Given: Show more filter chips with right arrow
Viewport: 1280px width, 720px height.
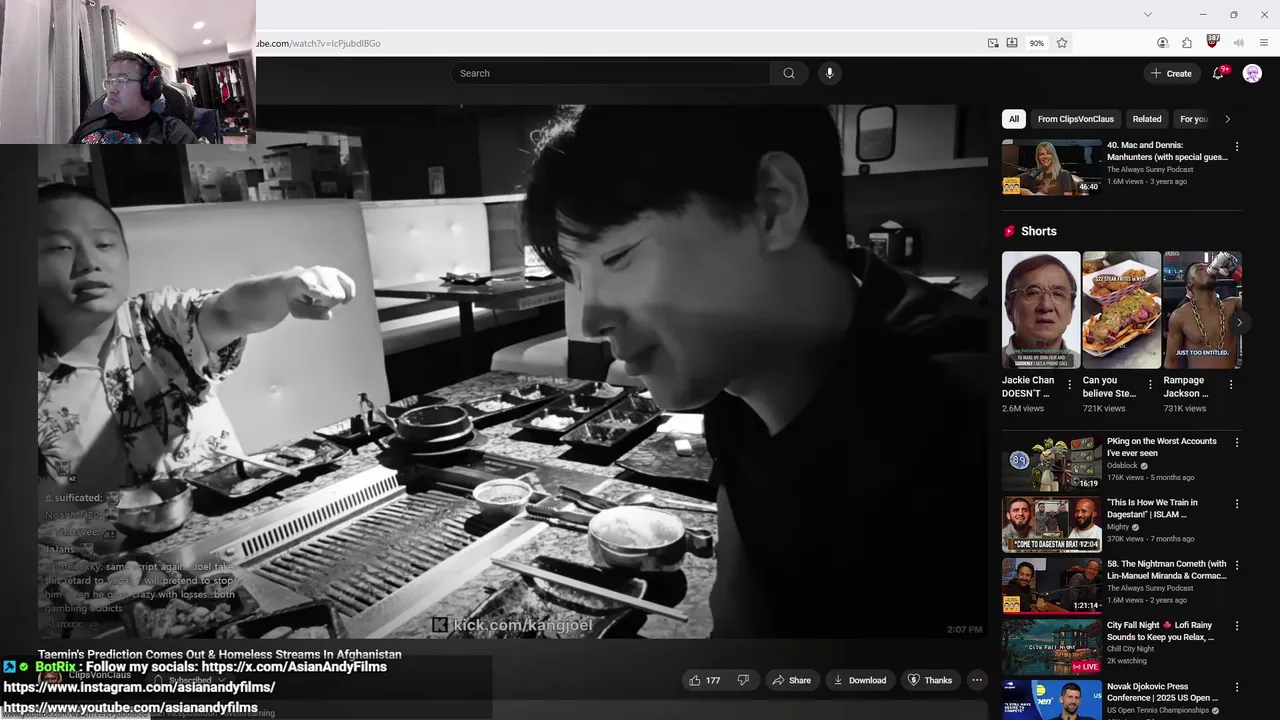Looking at the screenshot, I should pyautogui.click(x=1227, y=119).
